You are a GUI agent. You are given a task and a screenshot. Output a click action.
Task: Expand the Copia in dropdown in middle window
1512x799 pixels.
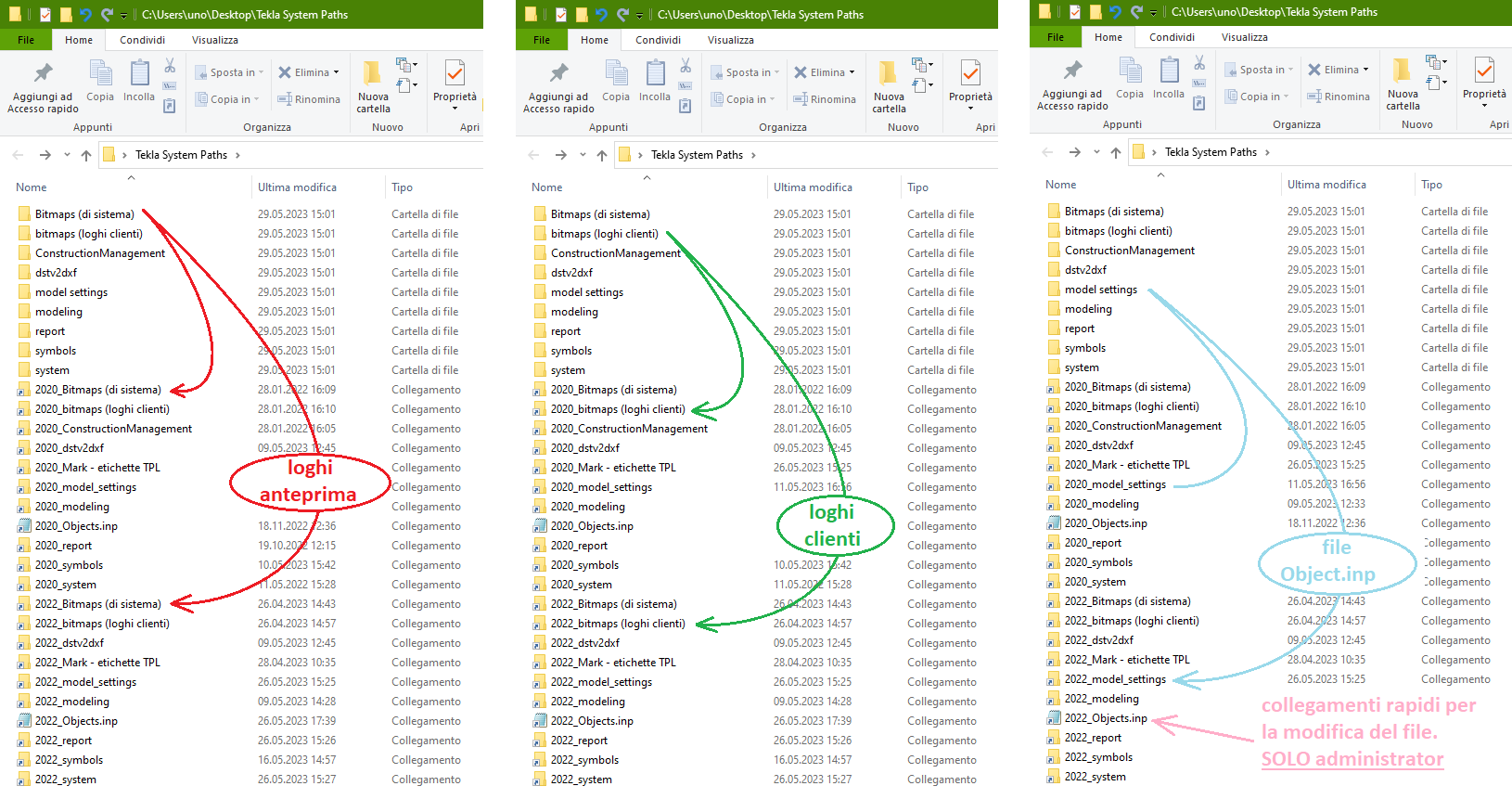click(772, 99)
